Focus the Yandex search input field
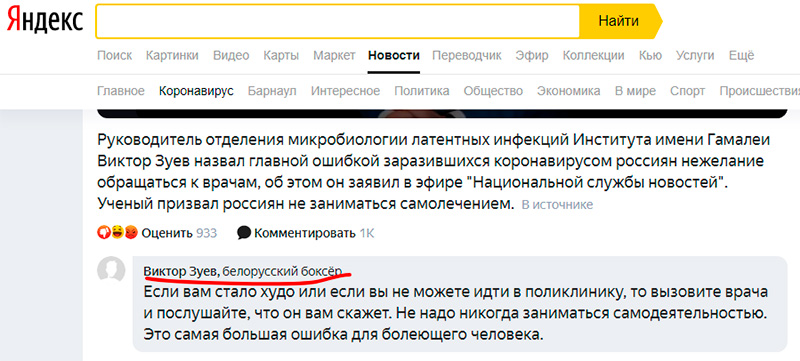This screenshot has width=800, height=361. 338,21
